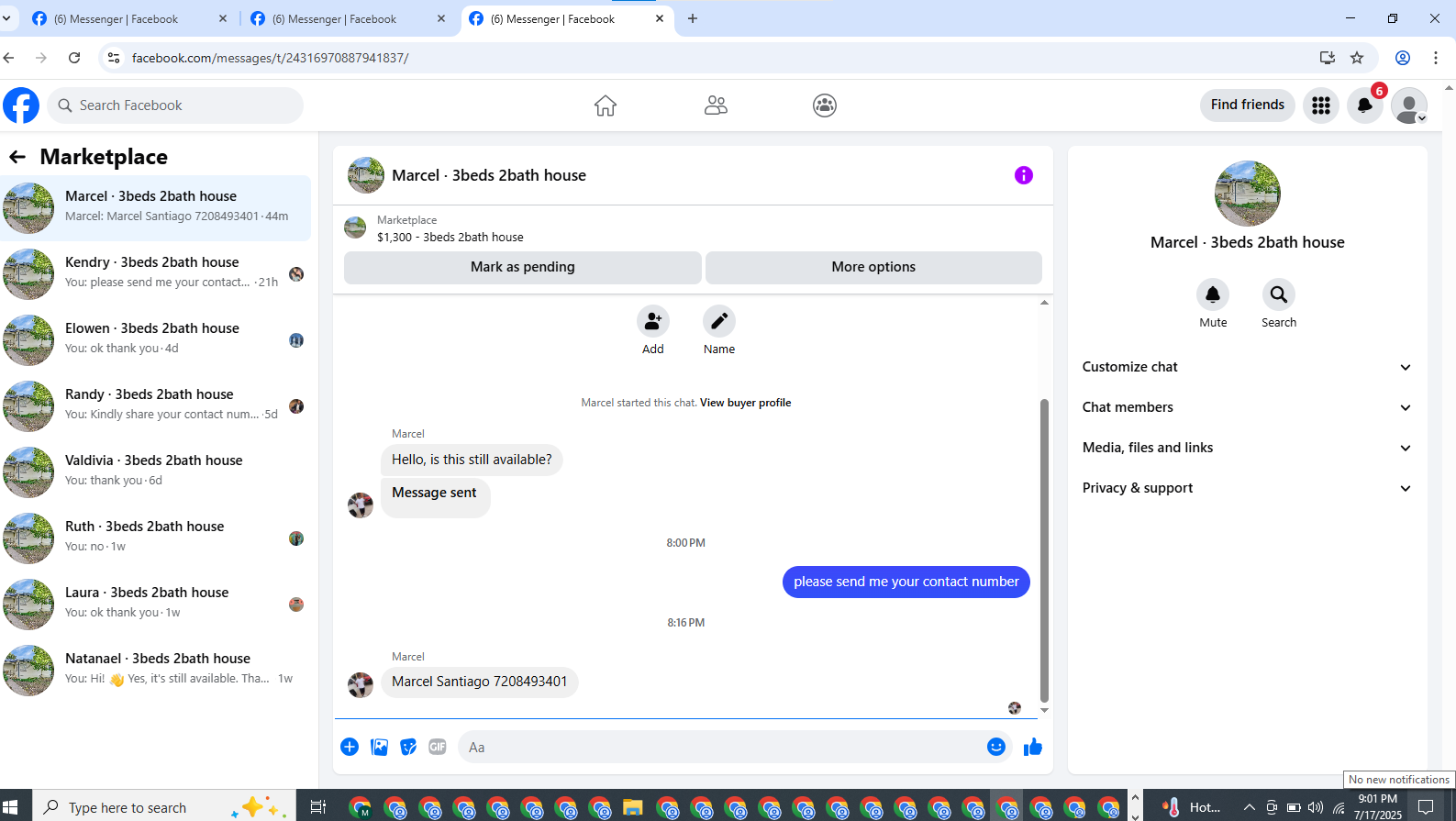Open the $1,300 Marketplace listing link
The height and width of the screenshot is (821, 1456).
coord(450,237)
